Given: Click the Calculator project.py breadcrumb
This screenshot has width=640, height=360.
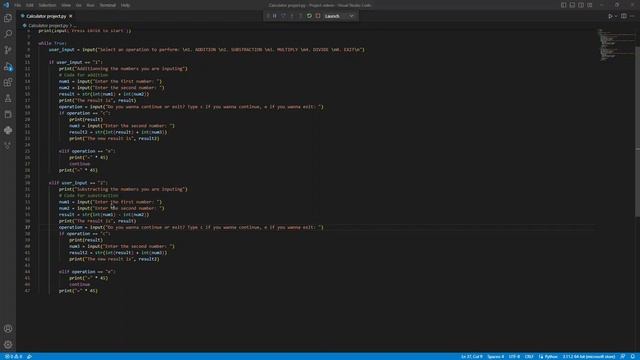Looking at the screenshot, I should [x=48, y=25].
